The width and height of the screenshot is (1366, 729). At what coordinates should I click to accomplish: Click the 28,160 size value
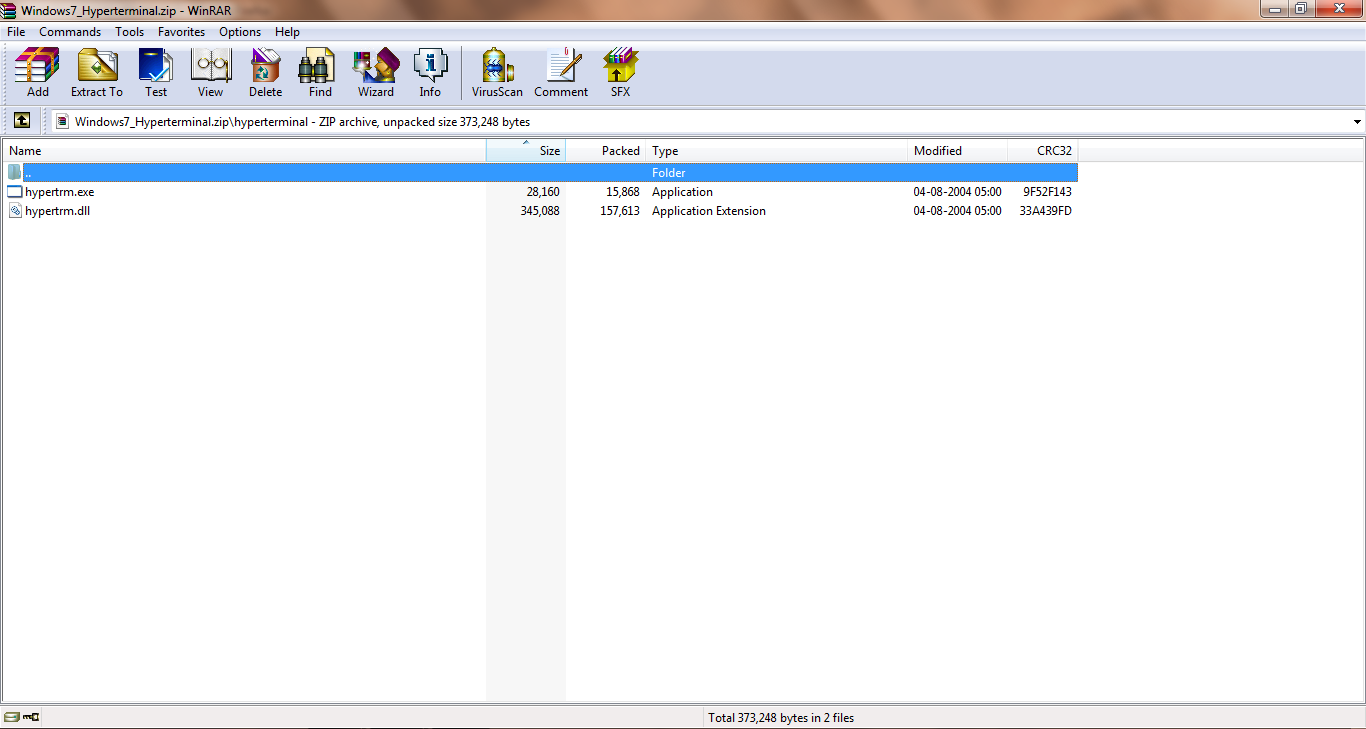tap(543, 192)
